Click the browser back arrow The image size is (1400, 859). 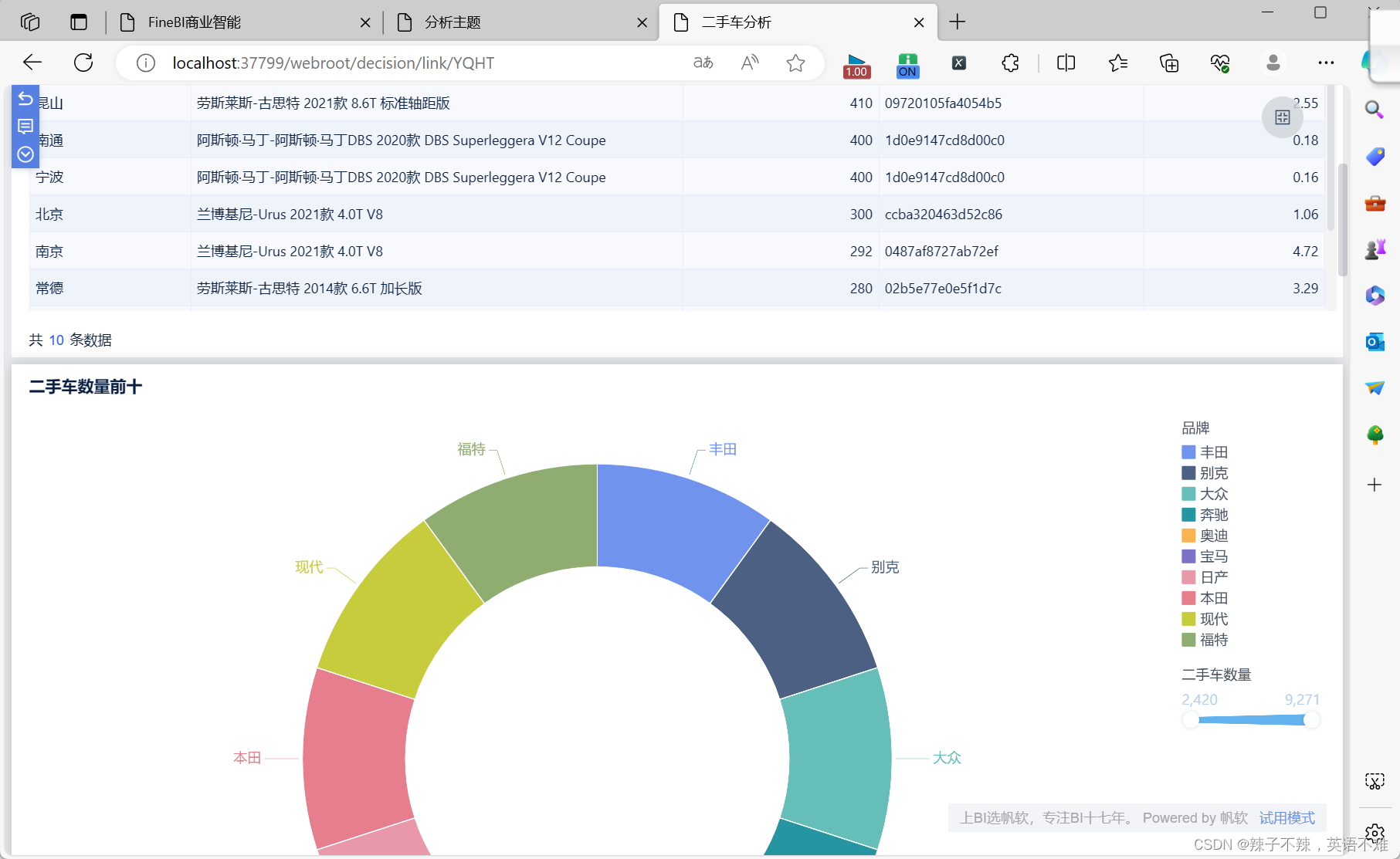pyautogui.click(x=32, y=63)
